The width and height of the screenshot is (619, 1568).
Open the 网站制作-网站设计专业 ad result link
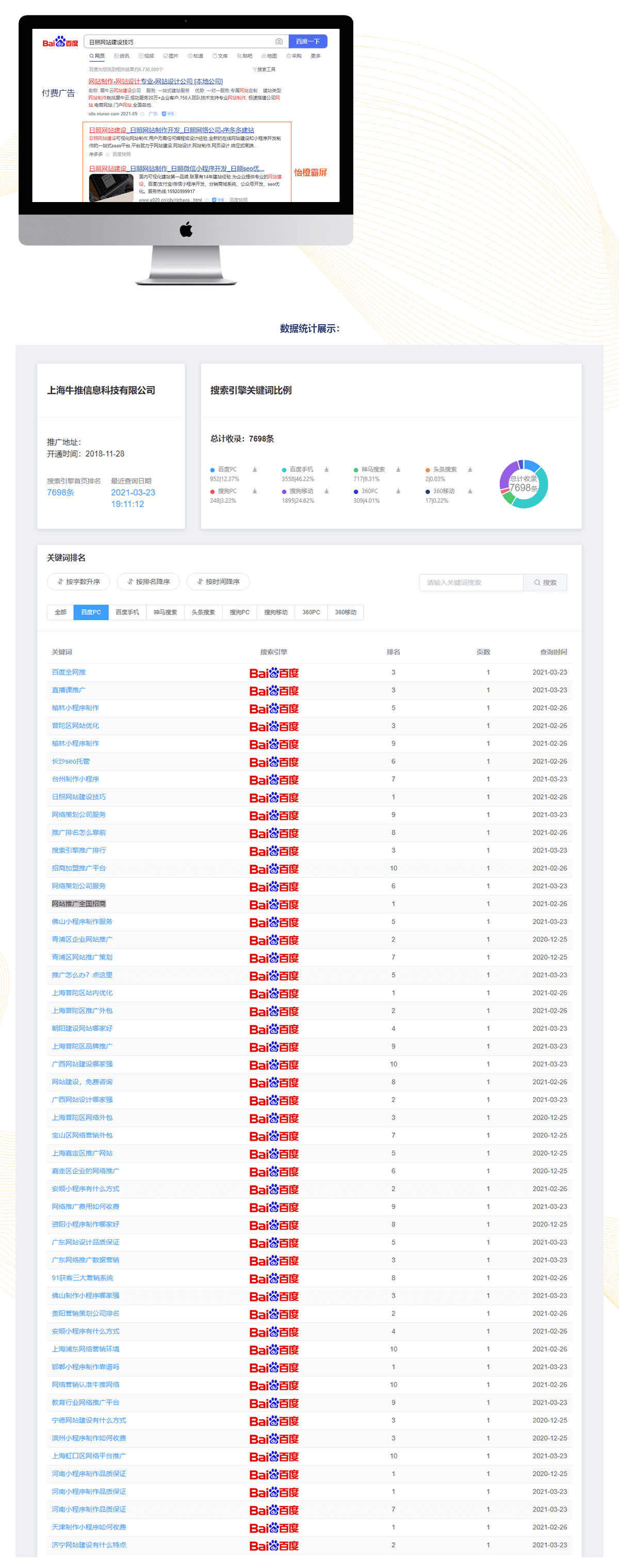(x=155, y=81)
